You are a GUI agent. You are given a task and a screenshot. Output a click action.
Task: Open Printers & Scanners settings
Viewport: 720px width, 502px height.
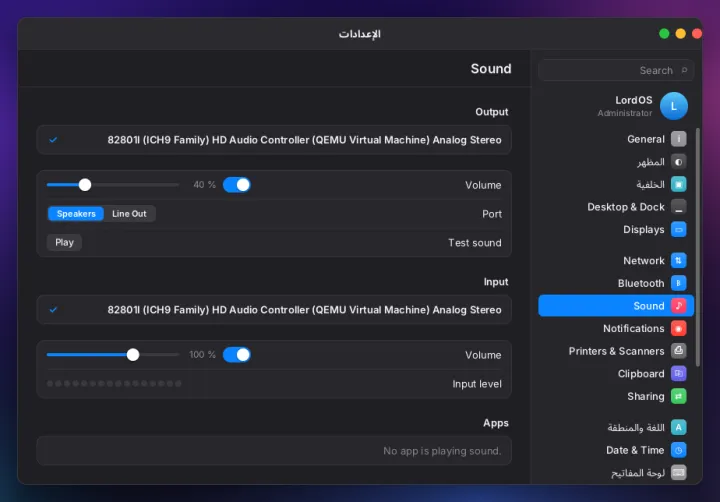pyautogui.click(x=616, y=351)
